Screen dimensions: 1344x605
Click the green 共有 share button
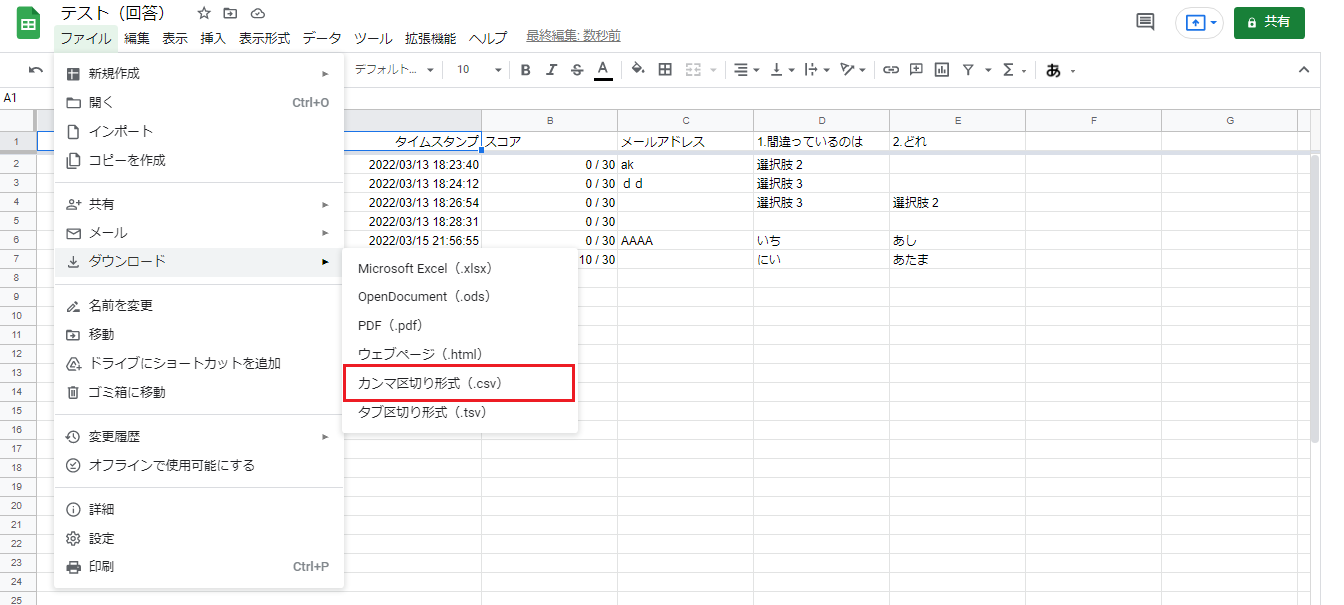[1269, 22]
